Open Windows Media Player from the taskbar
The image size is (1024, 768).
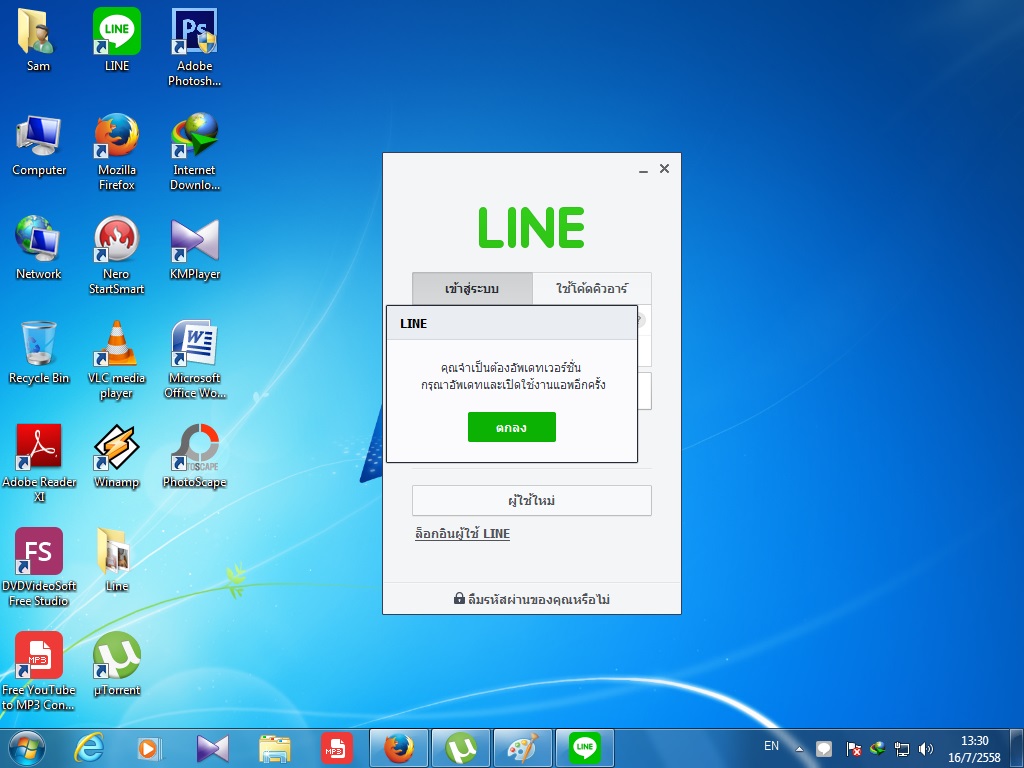(x=150, y=748)
